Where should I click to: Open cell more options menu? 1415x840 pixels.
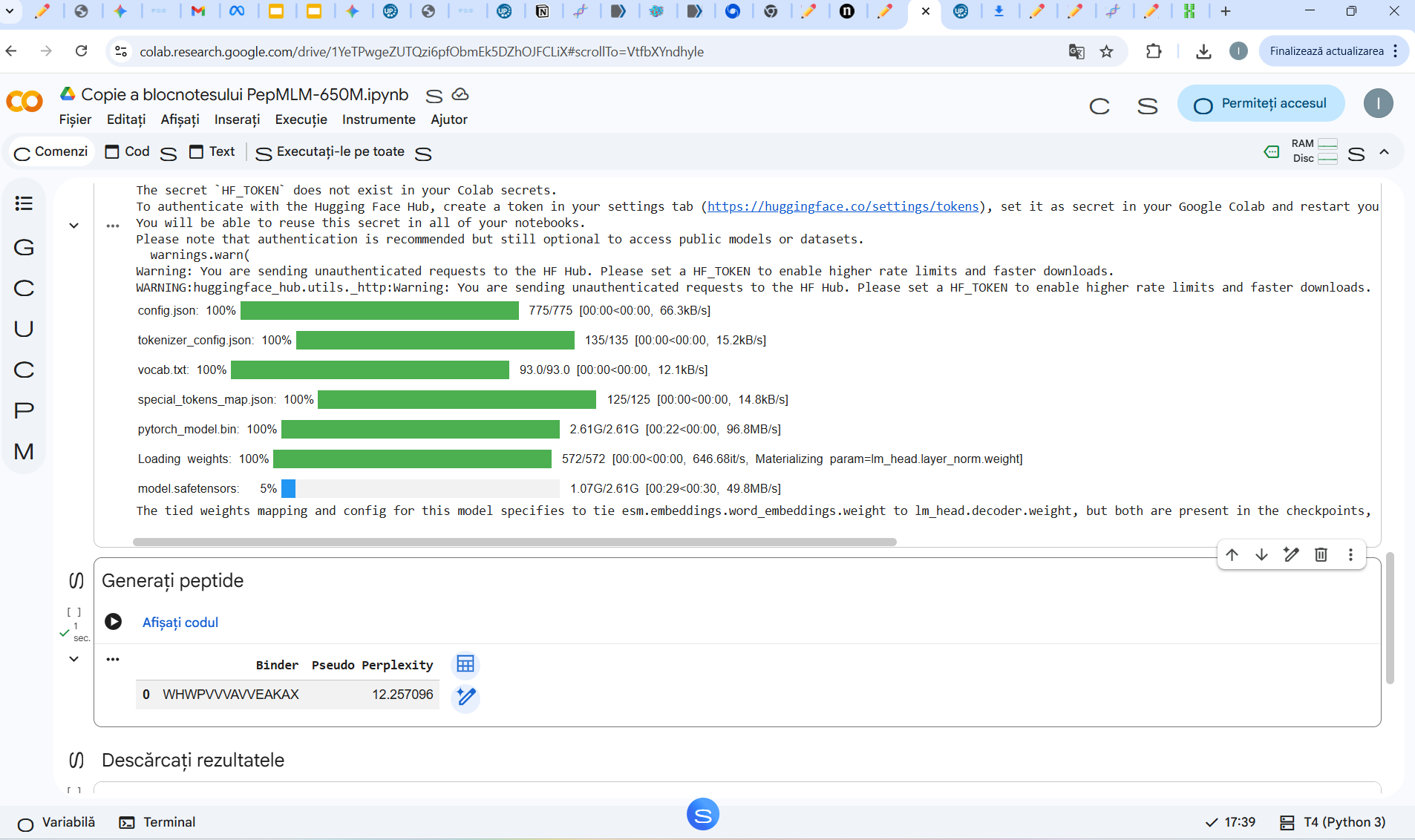(x=1350, y=554)
